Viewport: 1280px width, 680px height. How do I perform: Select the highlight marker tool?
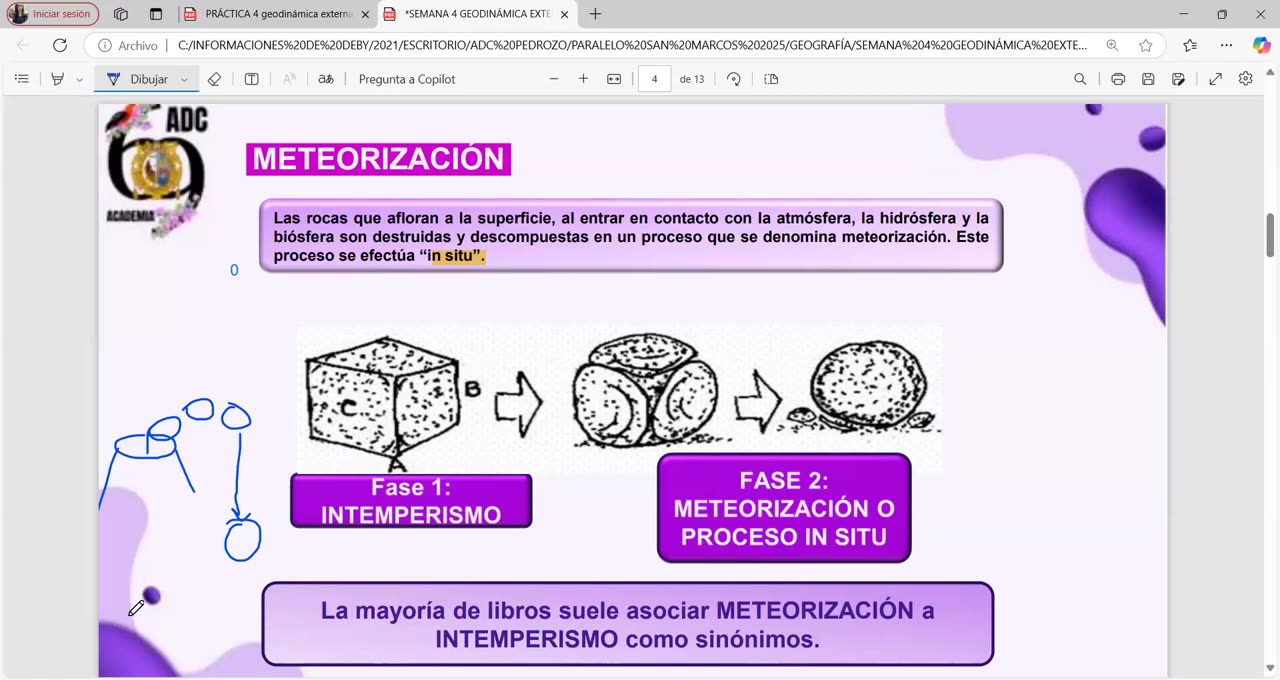coord(58,79)
